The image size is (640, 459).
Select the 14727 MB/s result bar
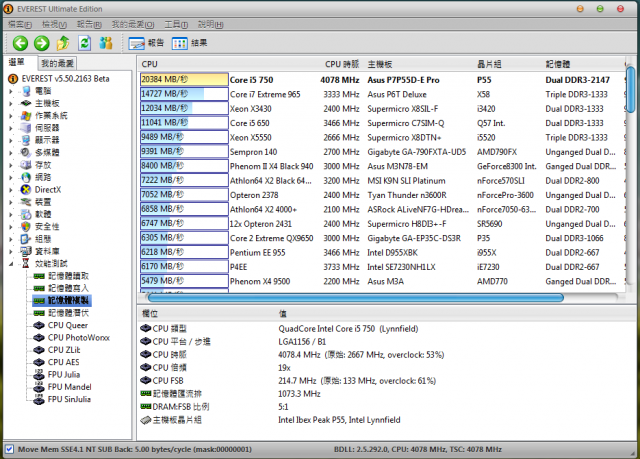pyautogui.click(x=184, y=94)
